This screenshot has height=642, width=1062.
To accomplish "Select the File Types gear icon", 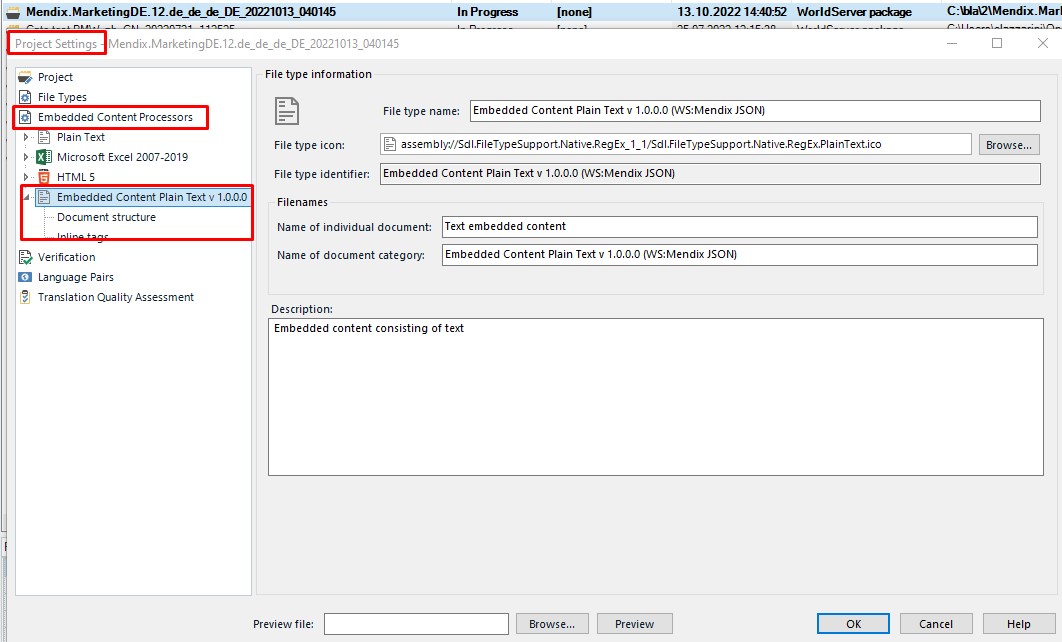I will (x=26, y=97).
